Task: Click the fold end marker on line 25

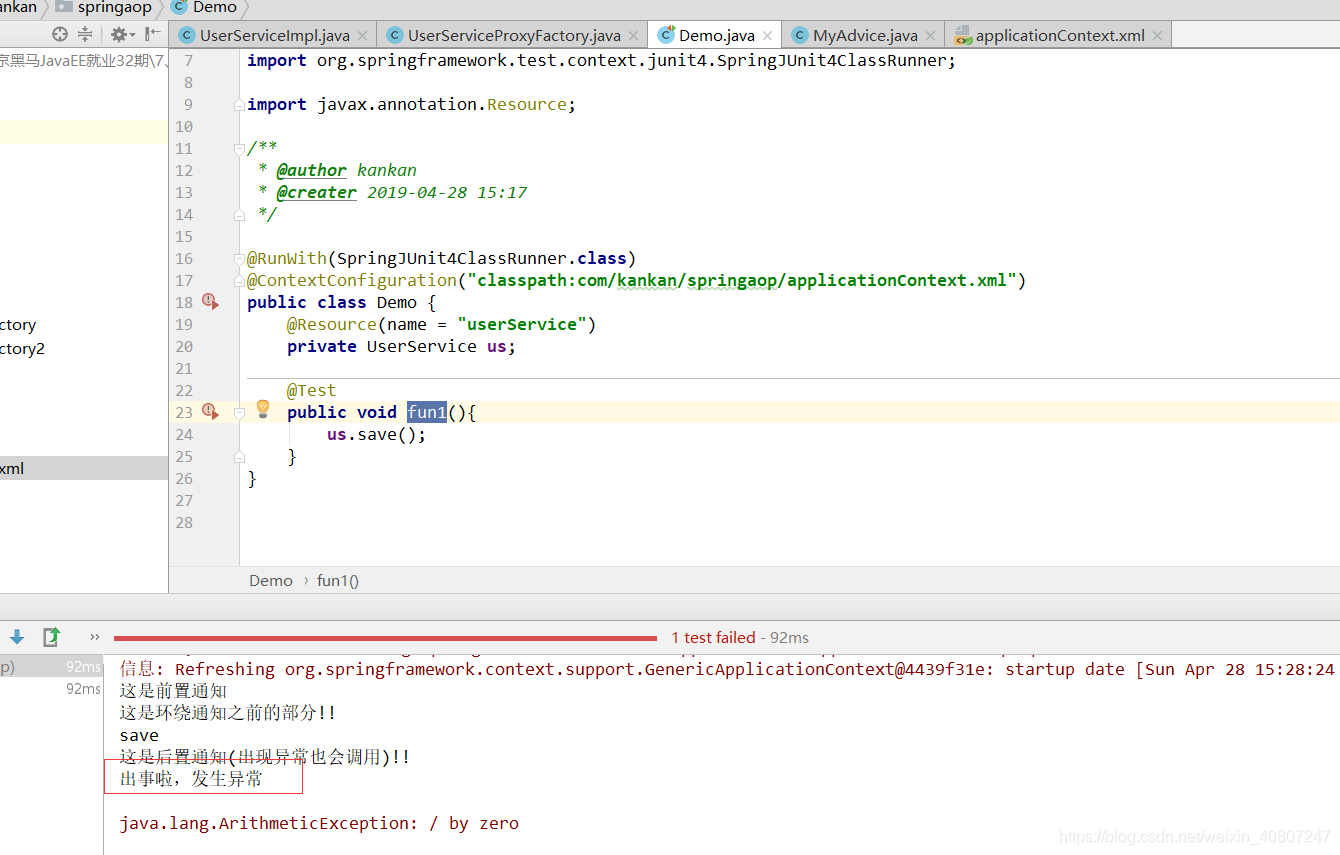Action: pos(239,456)
